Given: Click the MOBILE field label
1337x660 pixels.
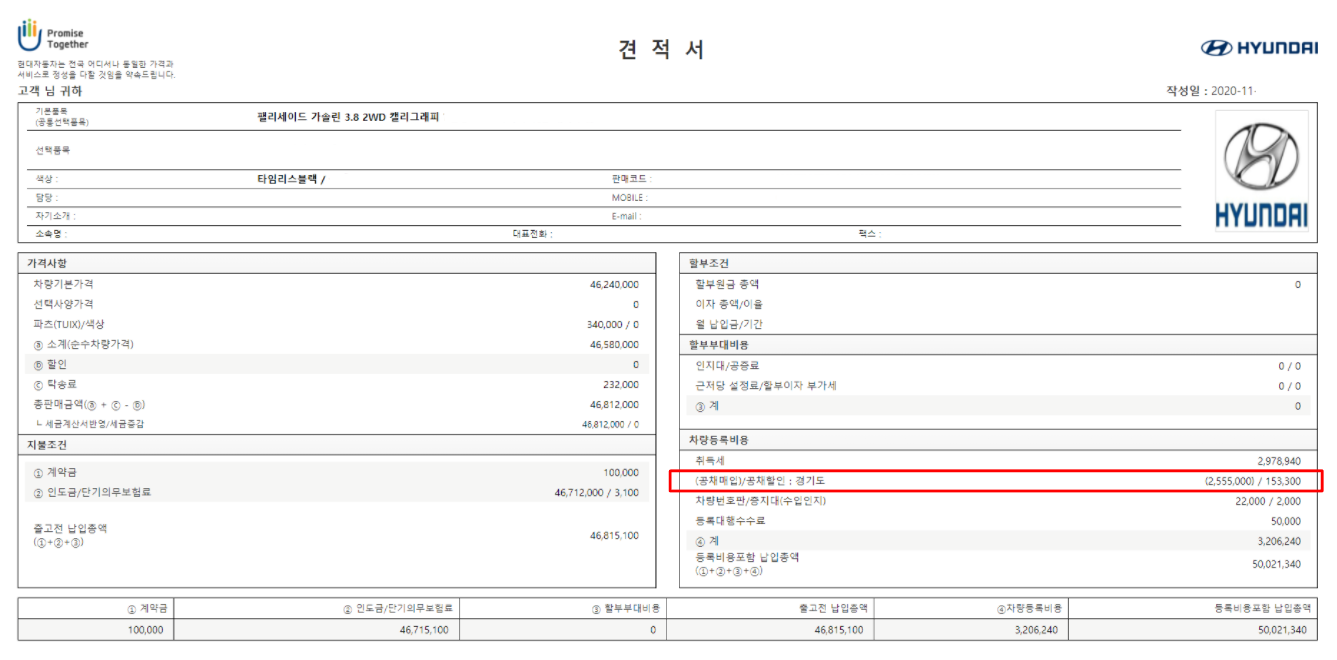Looking at the screenshot, I should (x=630, y=198).
